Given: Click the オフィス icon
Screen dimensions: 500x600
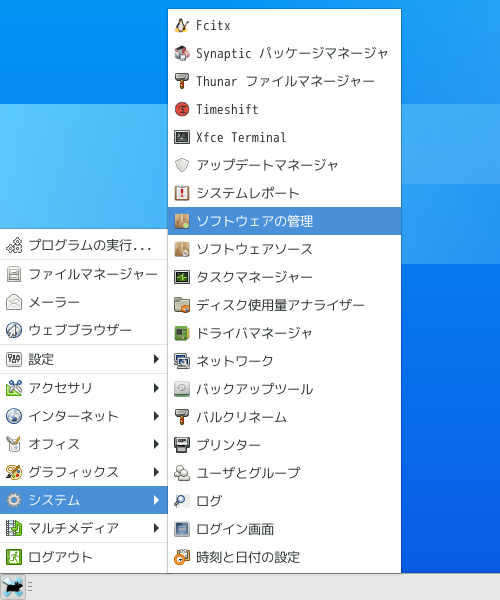Looking at the screenshot, I should point(14,444).
